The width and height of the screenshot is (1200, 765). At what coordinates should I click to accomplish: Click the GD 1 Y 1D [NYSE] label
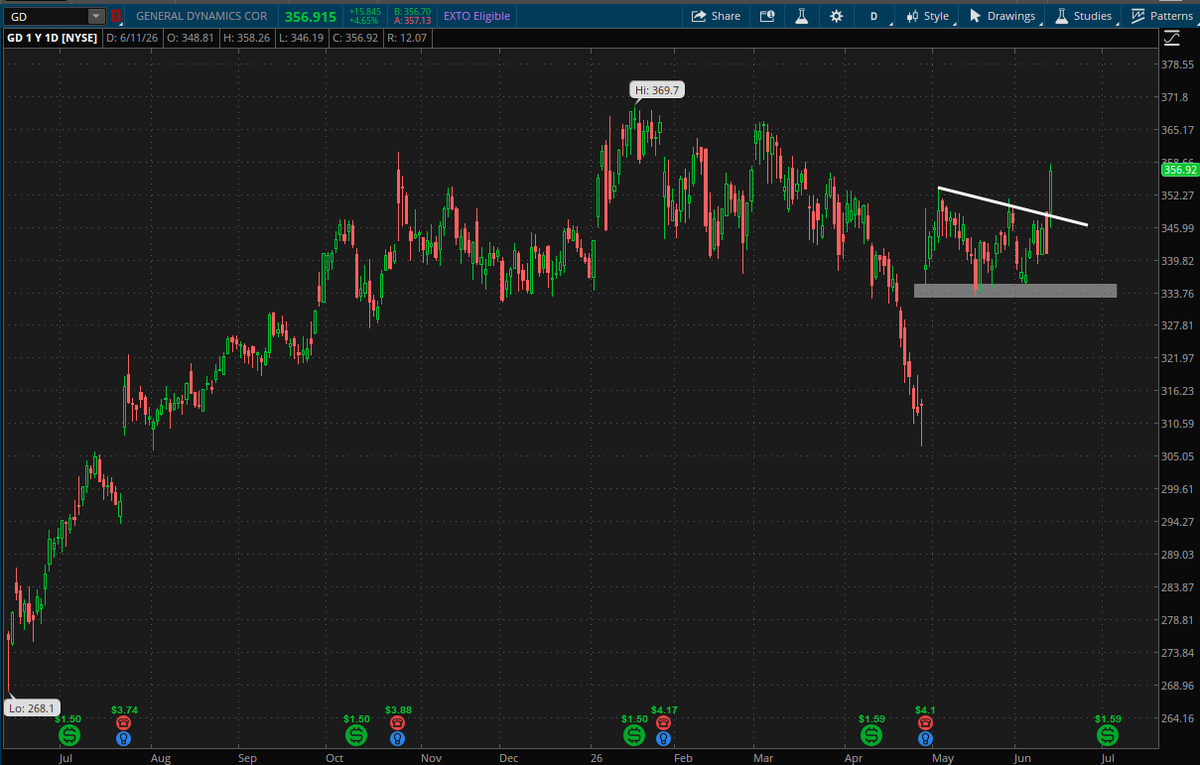click(52, 38)
